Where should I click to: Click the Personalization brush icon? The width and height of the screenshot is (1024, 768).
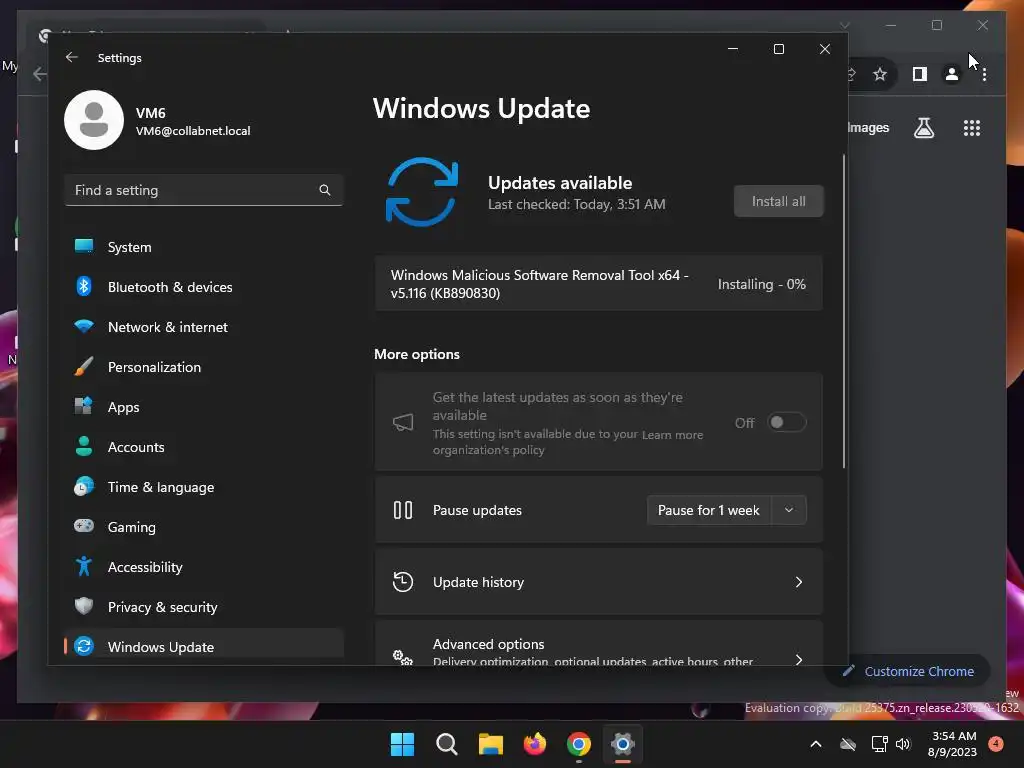[x=84, y=366]
